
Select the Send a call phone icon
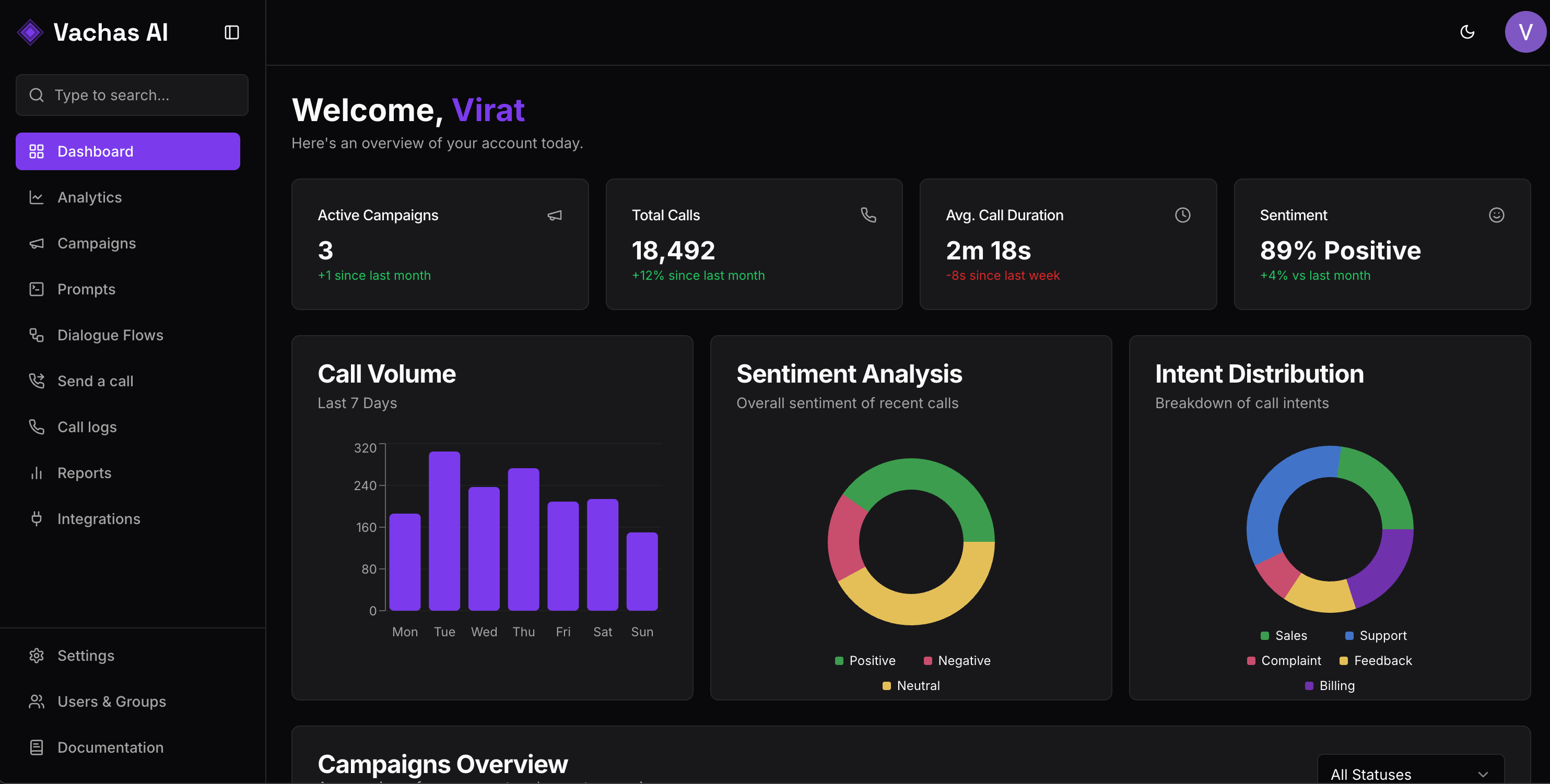tap(36, 381)
